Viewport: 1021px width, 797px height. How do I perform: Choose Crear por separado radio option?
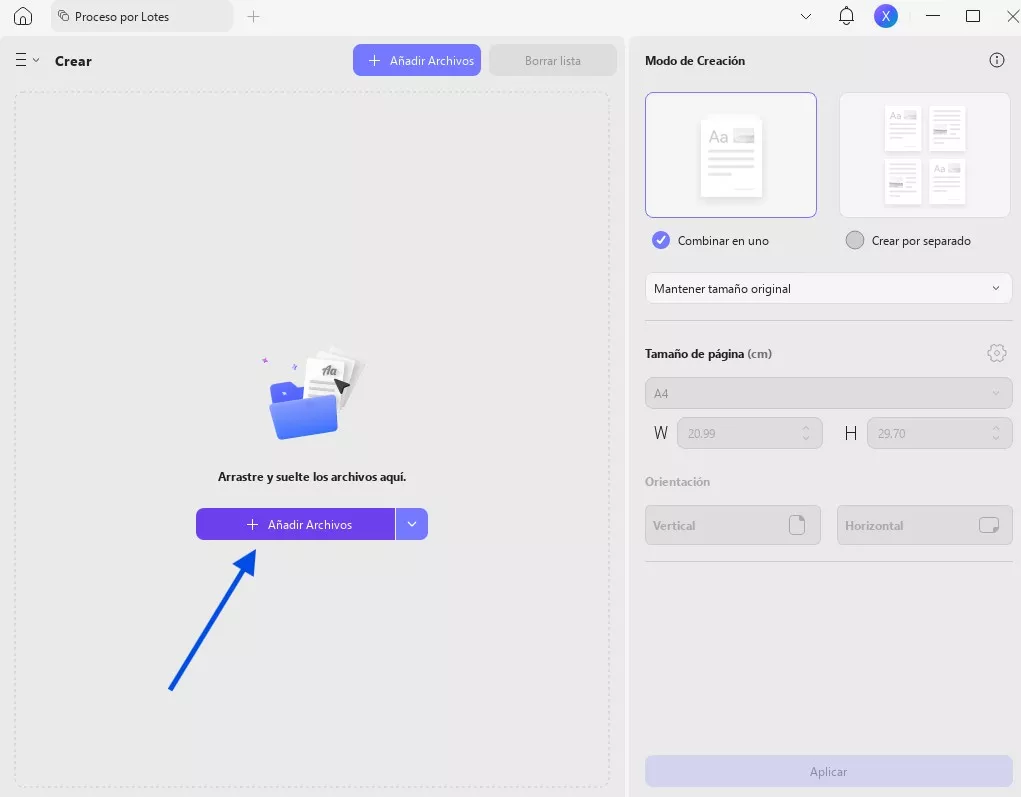(x=854, y=240)
